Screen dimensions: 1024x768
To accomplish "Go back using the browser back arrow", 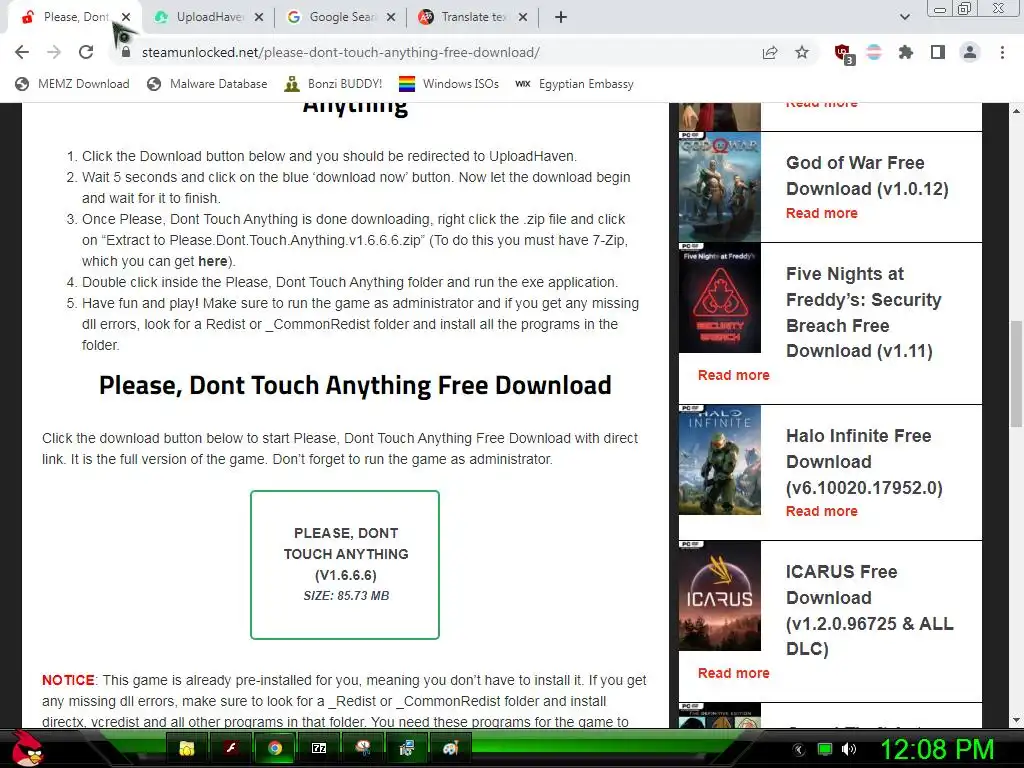I will [22, 52].
